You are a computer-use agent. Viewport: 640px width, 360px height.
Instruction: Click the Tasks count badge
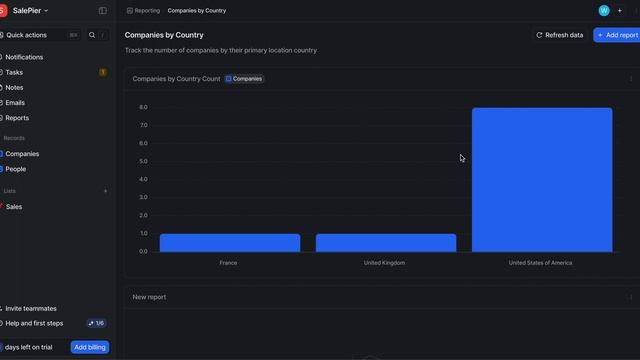[102, 72]
